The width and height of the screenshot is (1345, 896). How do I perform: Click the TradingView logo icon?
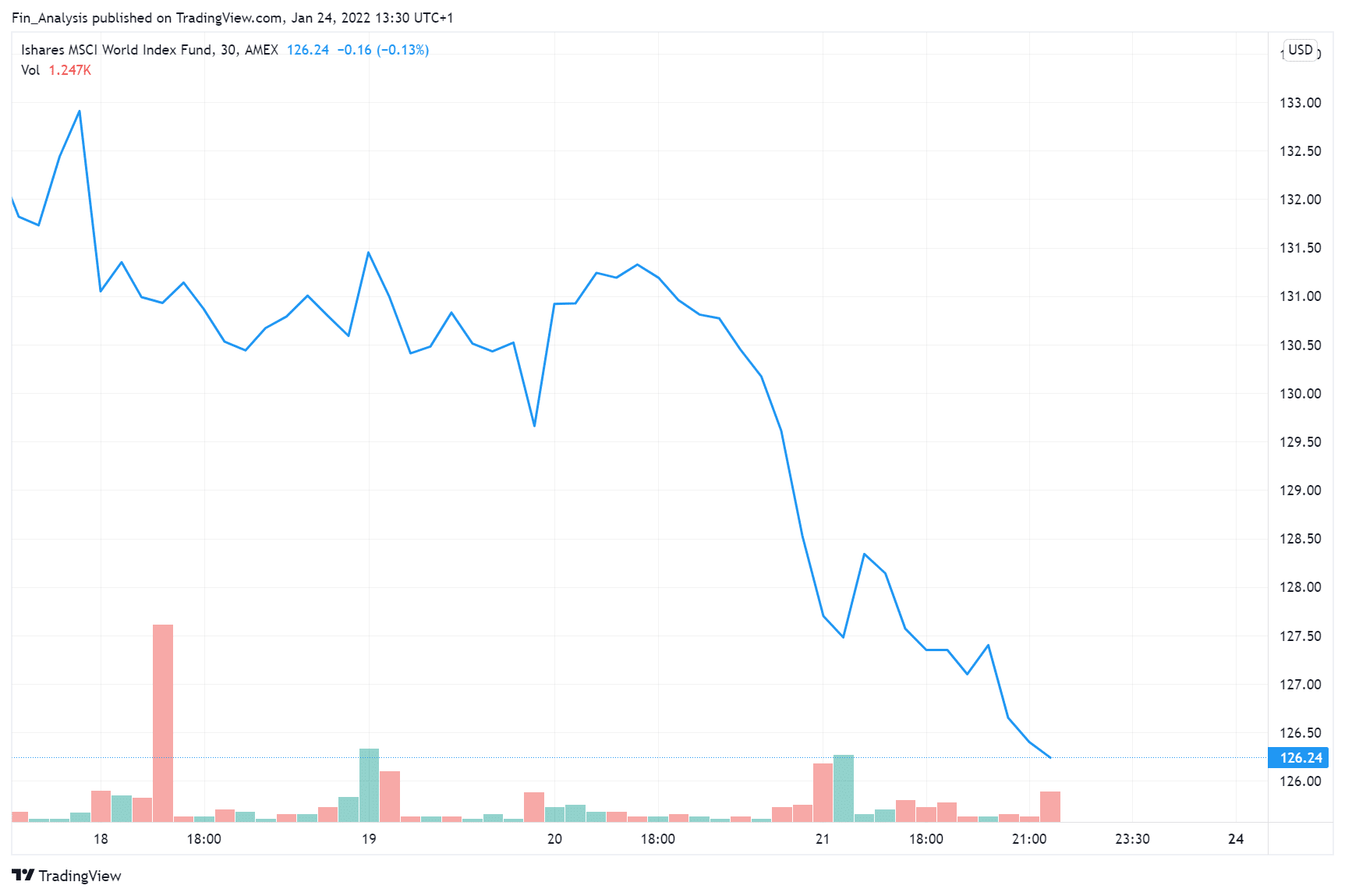(x=23, y=875)
